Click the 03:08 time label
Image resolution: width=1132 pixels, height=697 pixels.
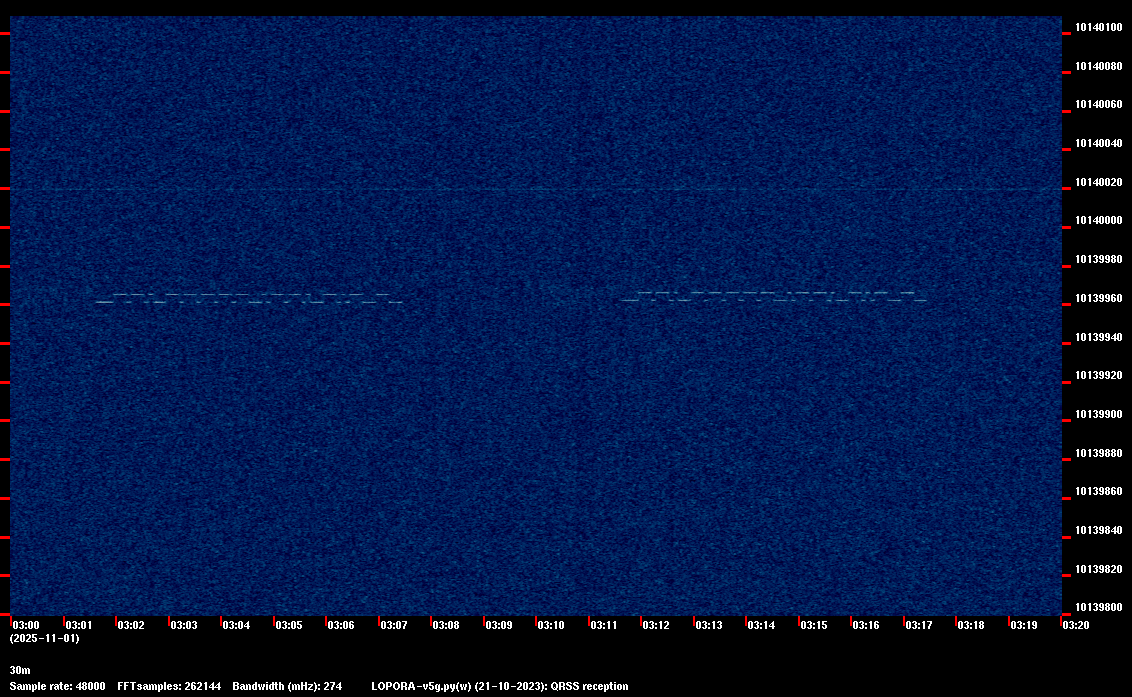445,625
